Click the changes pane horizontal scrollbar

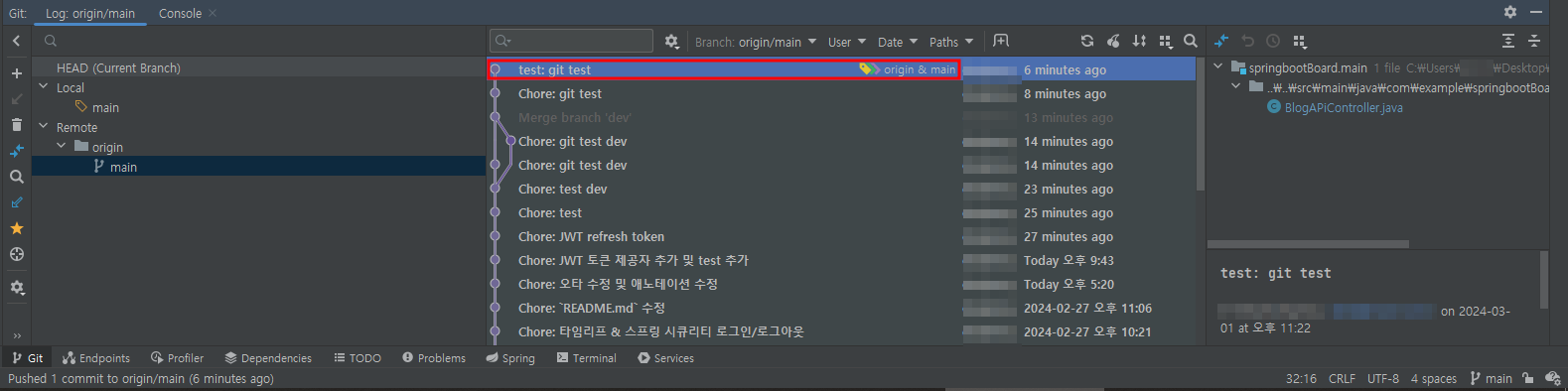coord(1308,244)
